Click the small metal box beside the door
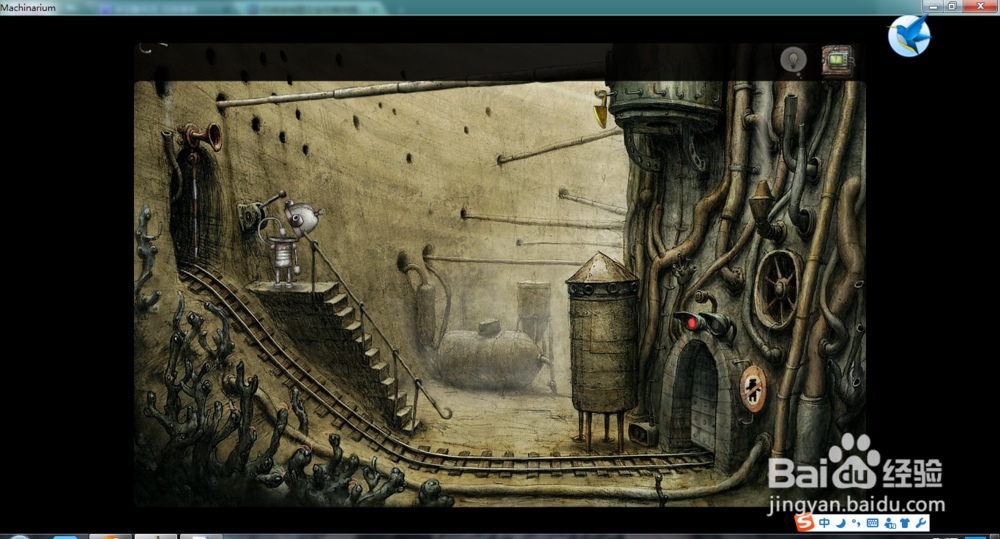The image size is (1000, 539). (x=643, y=432)
